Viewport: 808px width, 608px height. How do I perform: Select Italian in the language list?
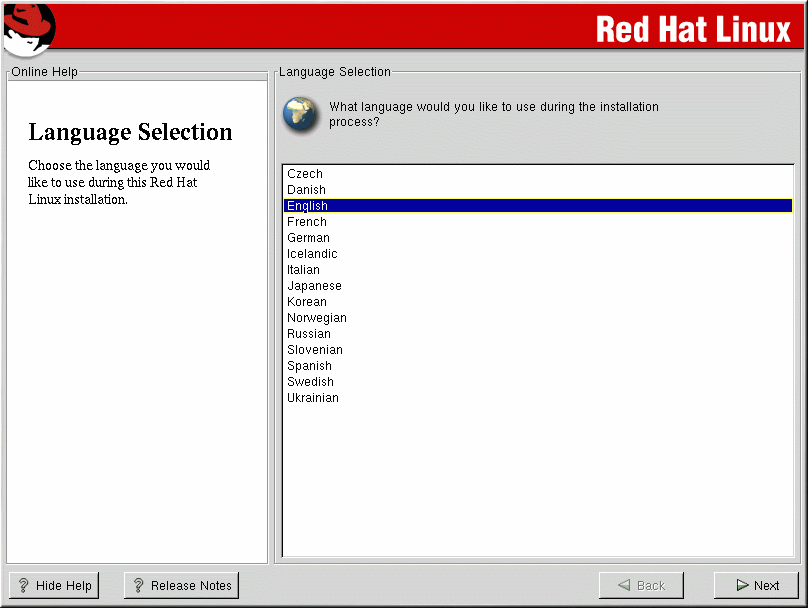coord(303,270)
